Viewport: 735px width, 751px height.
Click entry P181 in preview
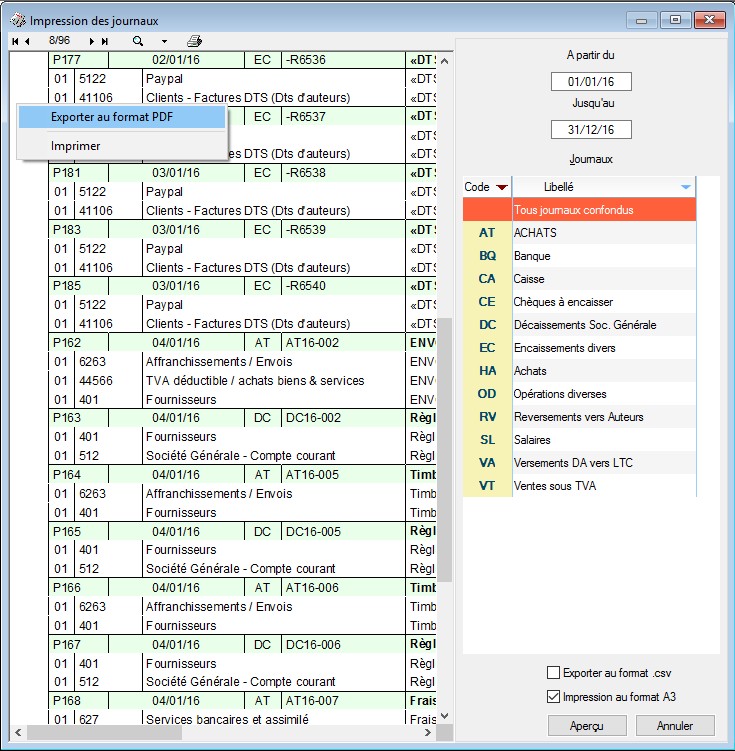pyautogui.click(x=67, y=173)
